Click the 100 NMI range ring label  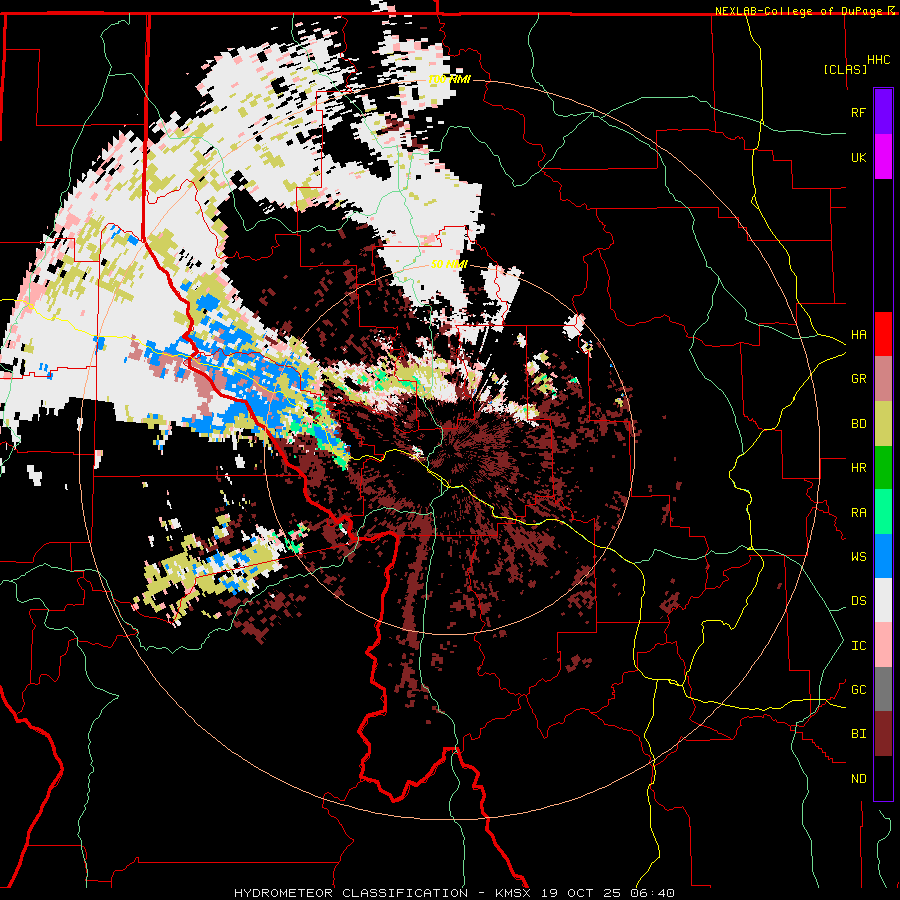point(449,79)
